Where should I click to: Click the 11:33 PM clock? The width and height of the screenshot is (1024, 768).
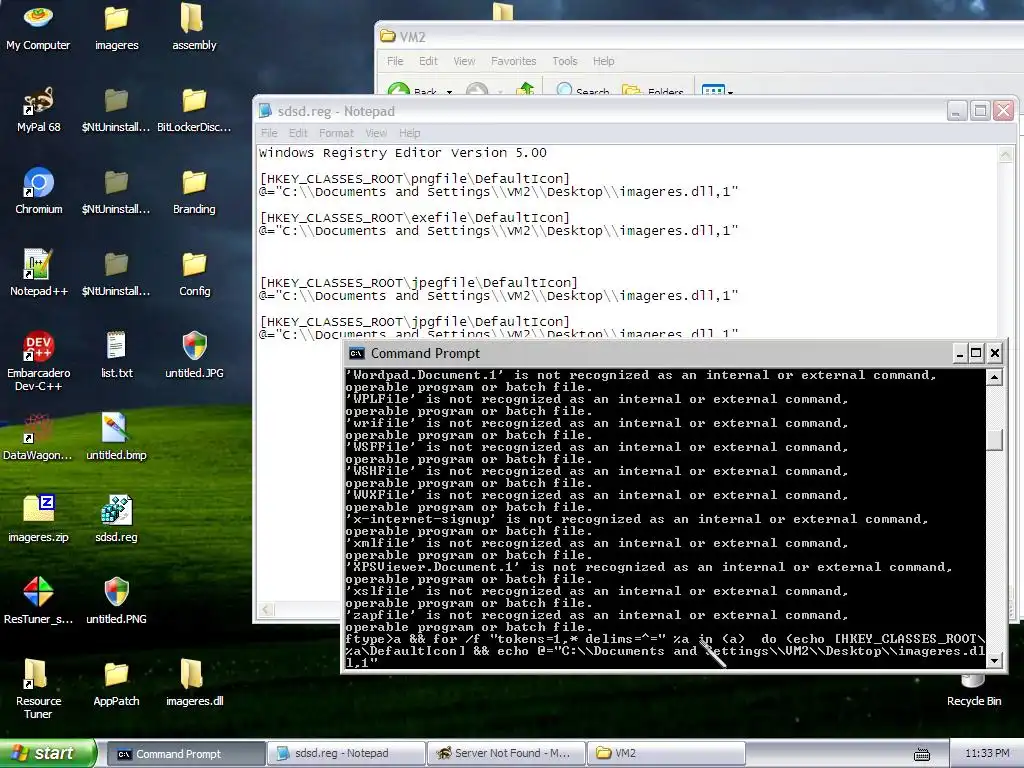click(x=987, y=754)
